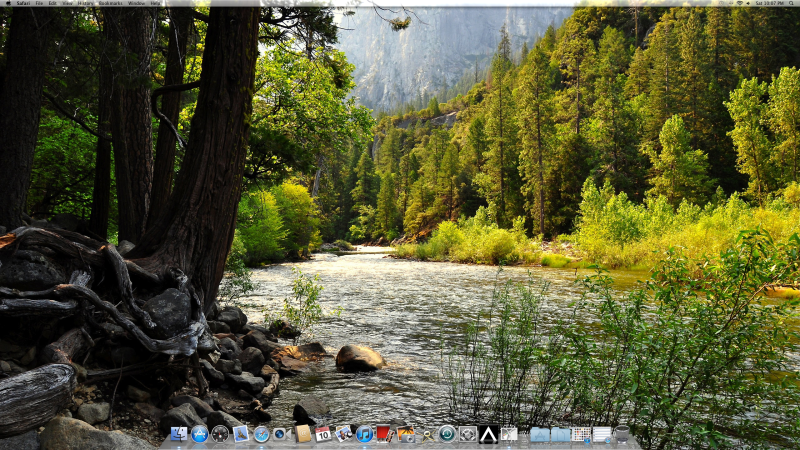
Task: Open the Edit menu
Action: [x=53, y=3]
